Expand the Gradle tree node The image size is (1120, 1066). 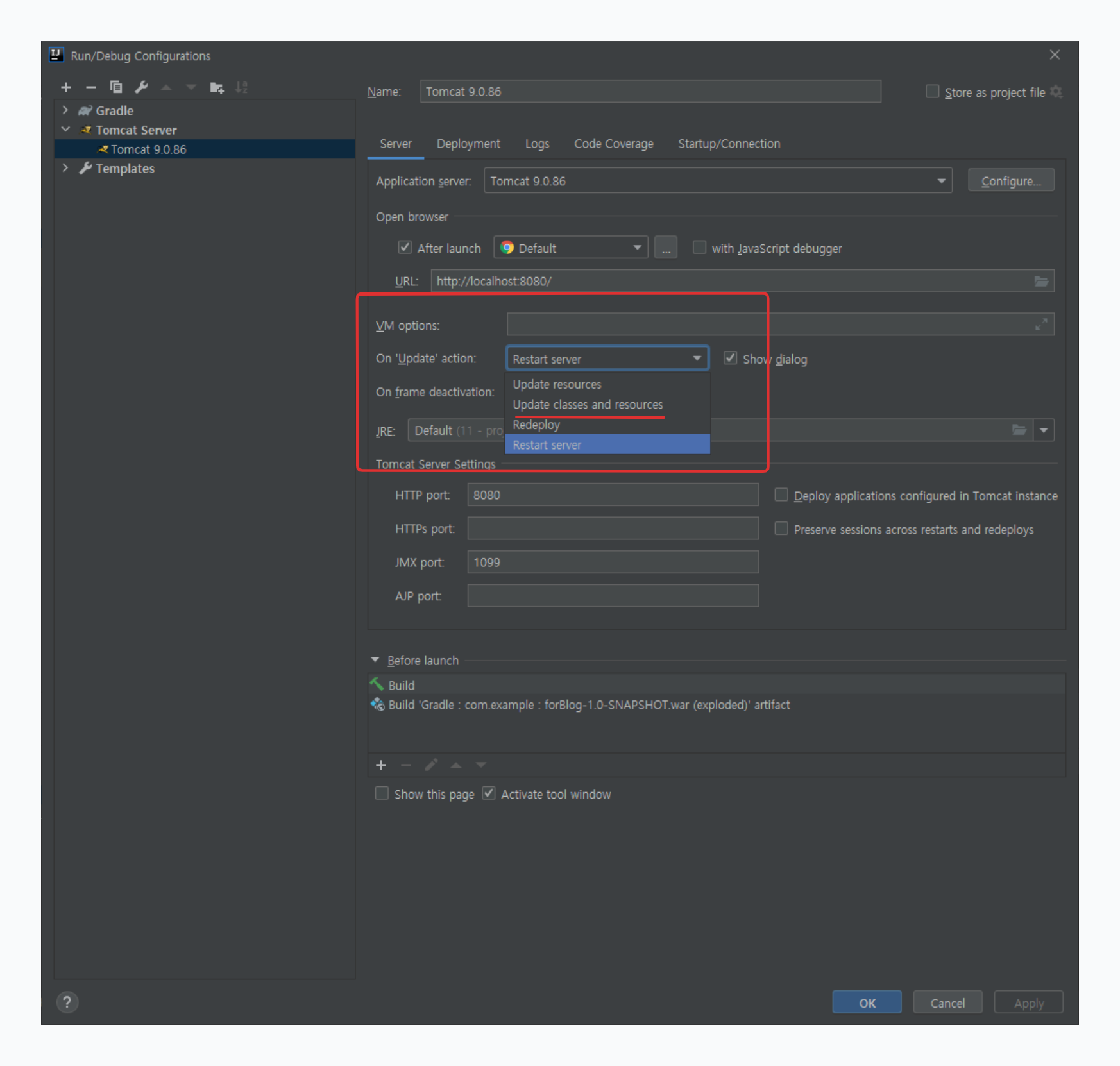pyautogui.click(x=65, y=110)
